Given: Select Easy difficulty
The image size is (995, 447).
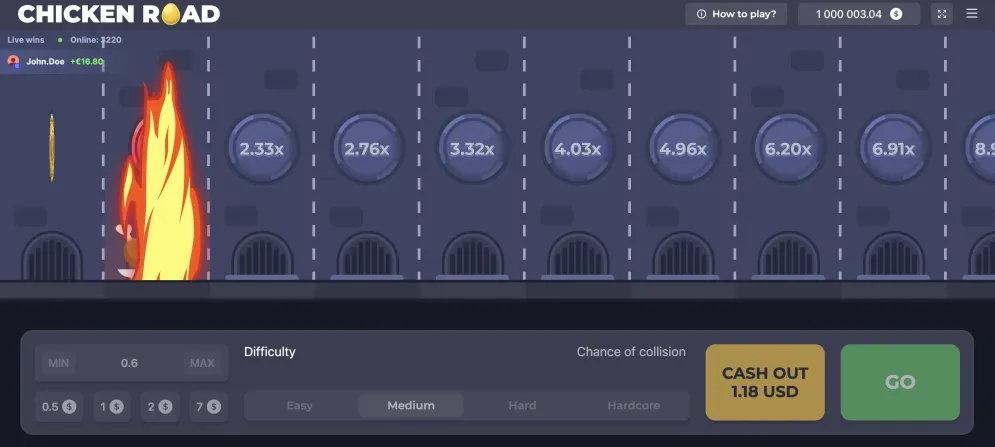Looking at the screenshot, I should click(300, 405).
